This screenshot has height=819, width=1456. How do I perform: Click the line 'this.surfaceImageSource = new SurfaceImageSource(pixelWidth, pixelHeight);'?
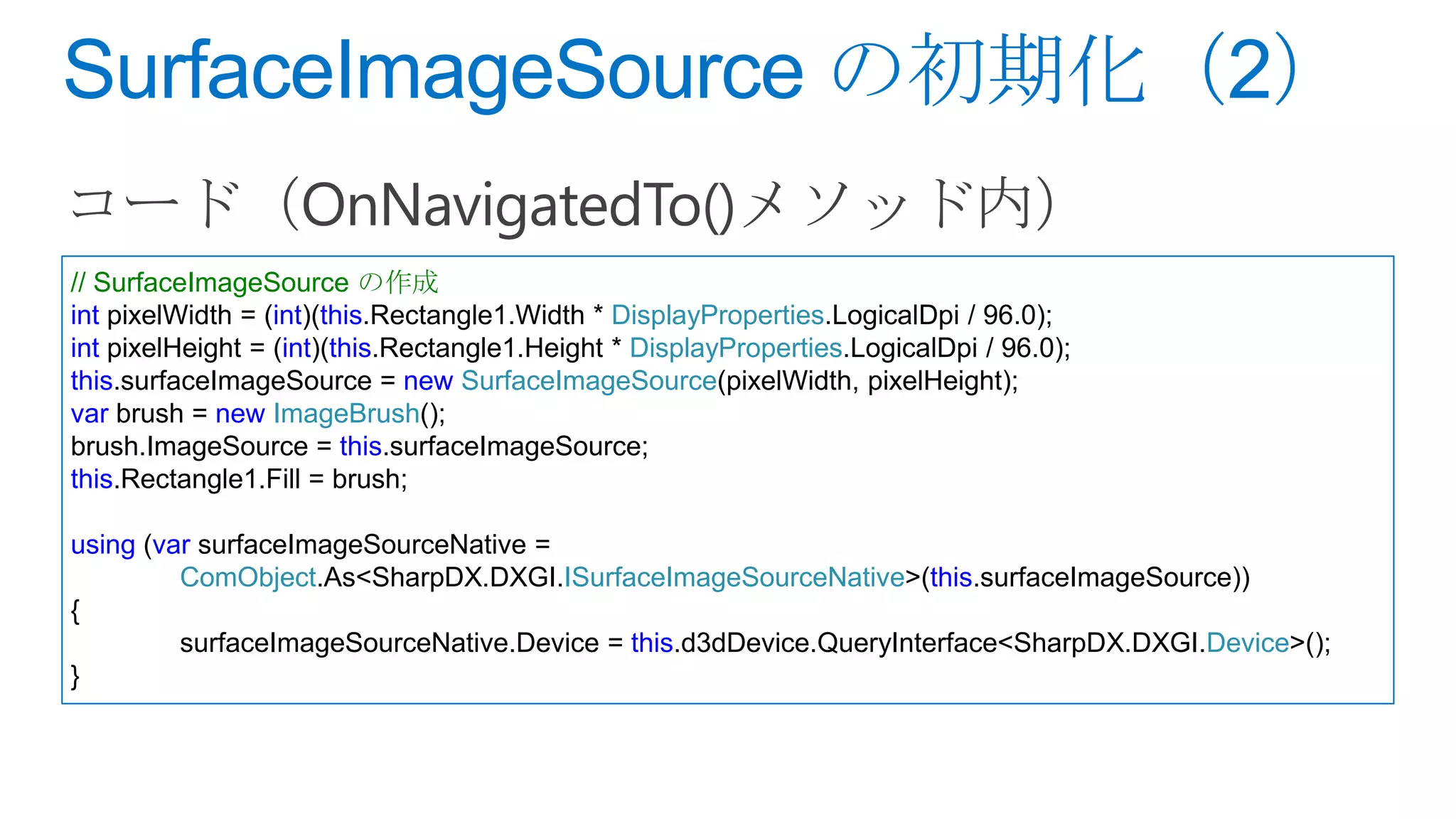coord(545,380)
